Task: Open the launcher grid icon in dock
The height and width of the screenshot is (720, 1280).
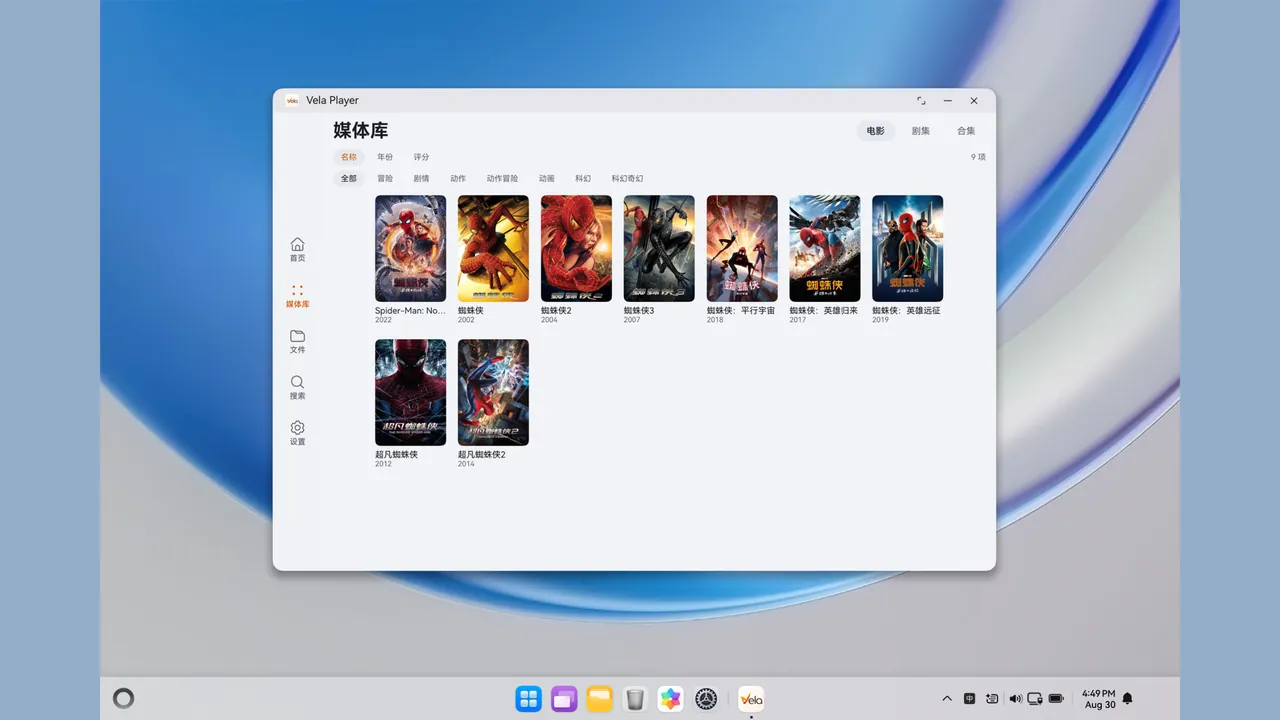Action: [528, 699]
